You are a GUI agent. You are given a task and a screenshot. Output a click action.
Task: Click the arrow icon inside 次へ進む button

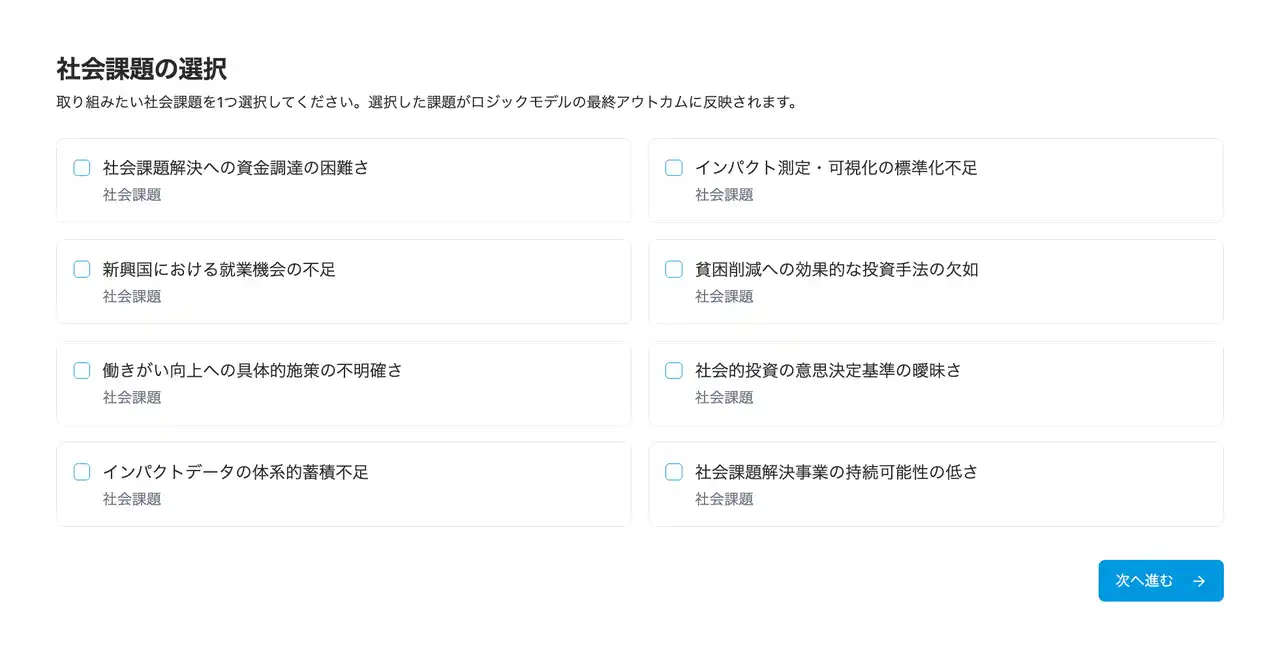click(x=1198, y=580)
